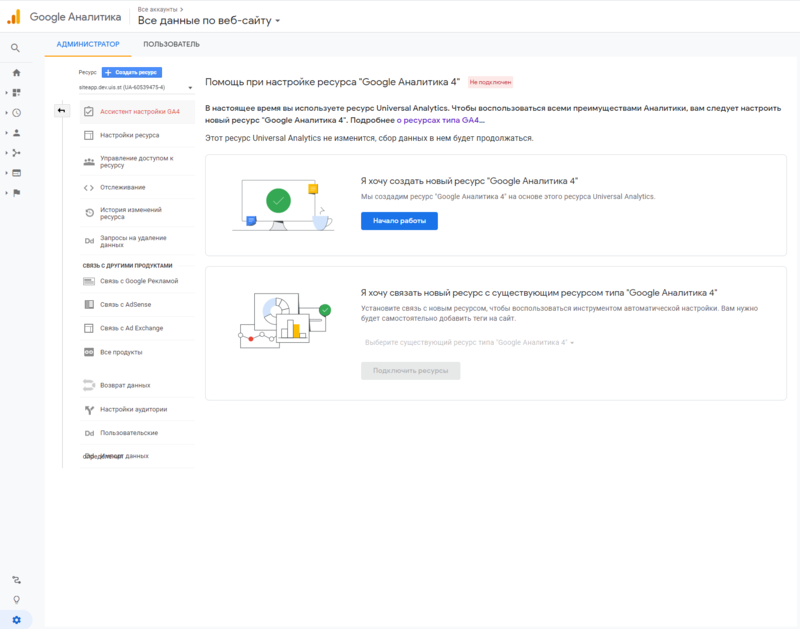Open the о ресурсах типа GA4 link

coord(440,120)
